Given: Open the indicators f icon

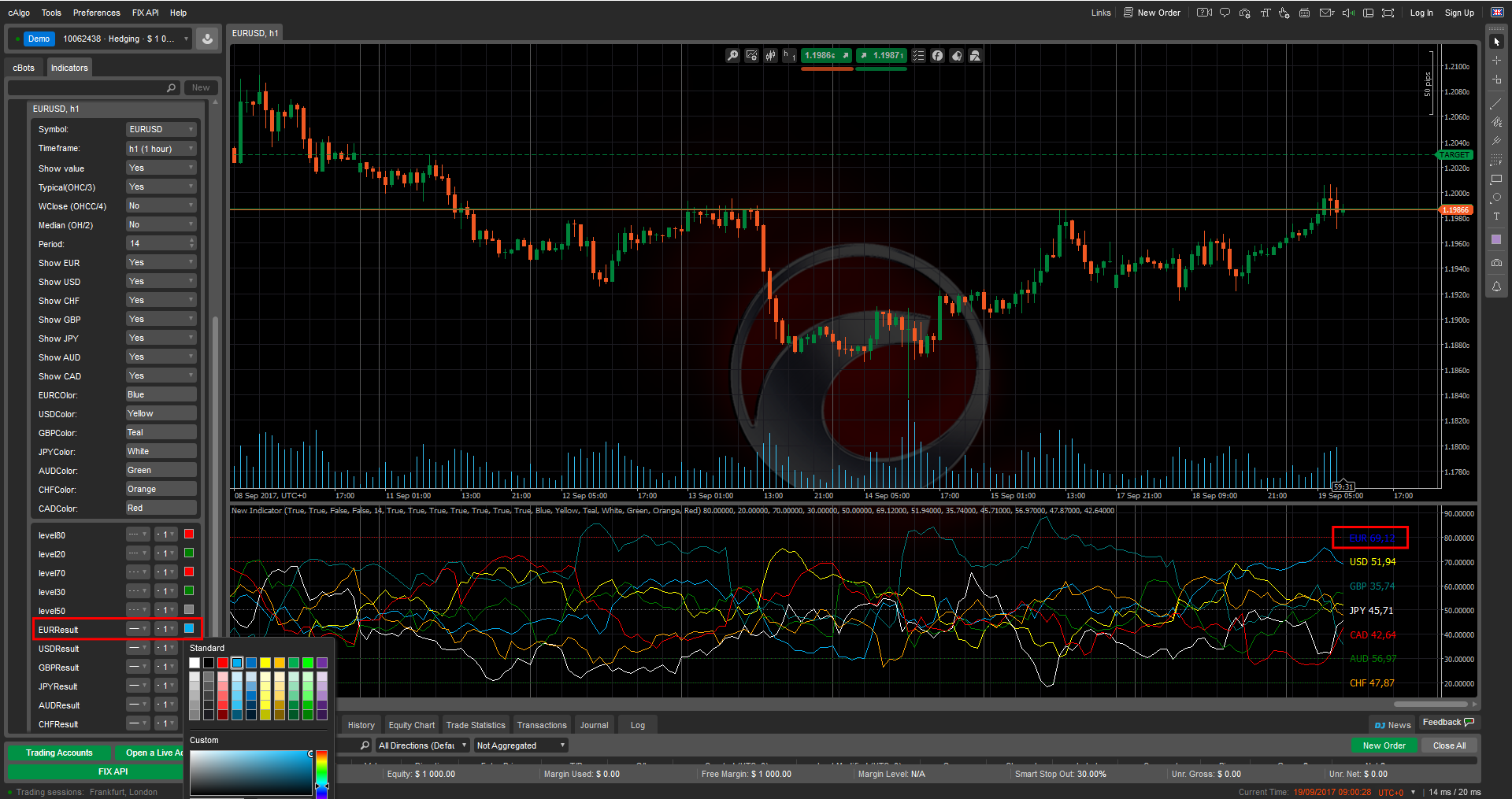Looking at the screenshot, I should (937, 55).
